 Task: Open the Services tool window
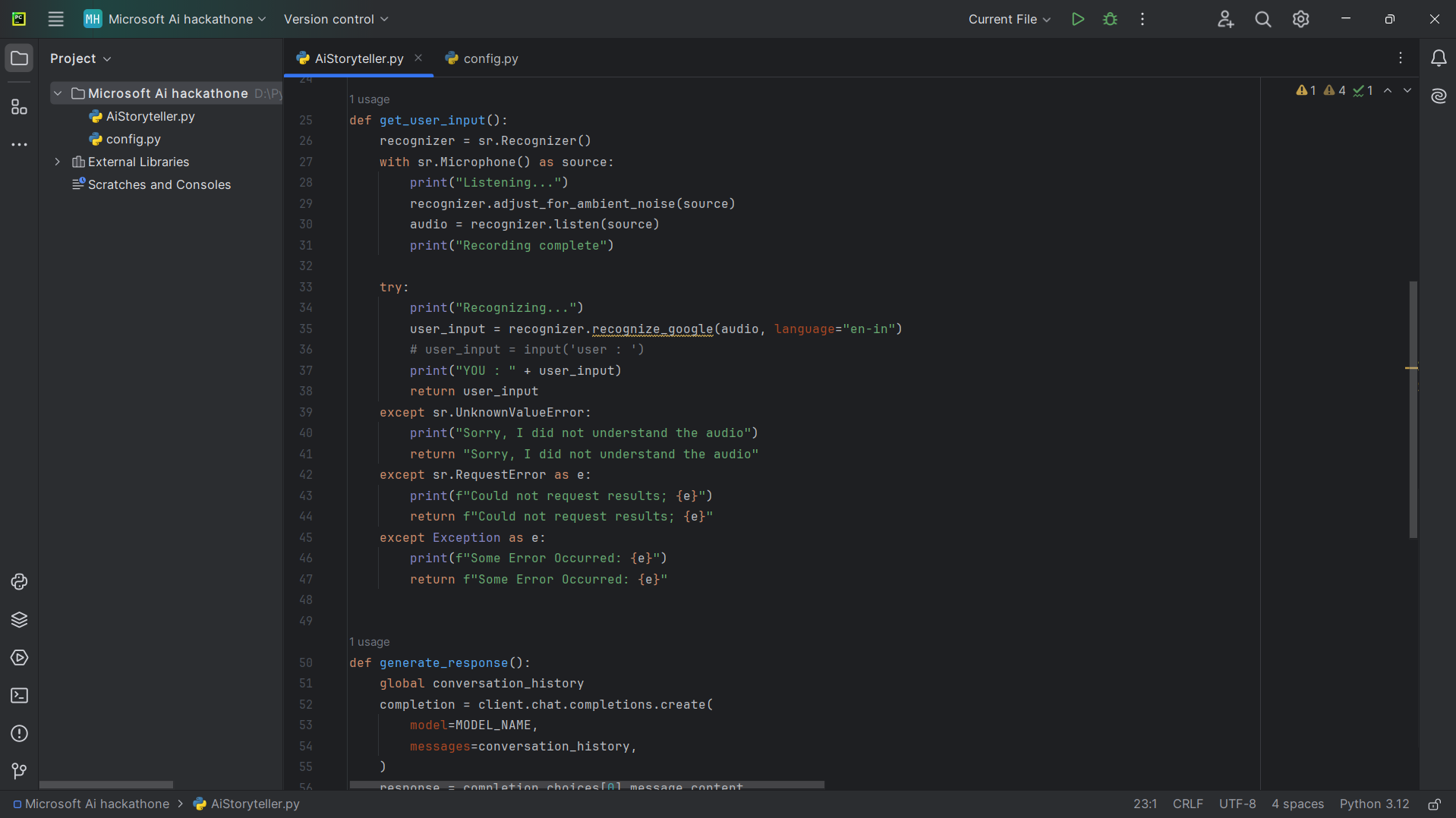point(19,658)
